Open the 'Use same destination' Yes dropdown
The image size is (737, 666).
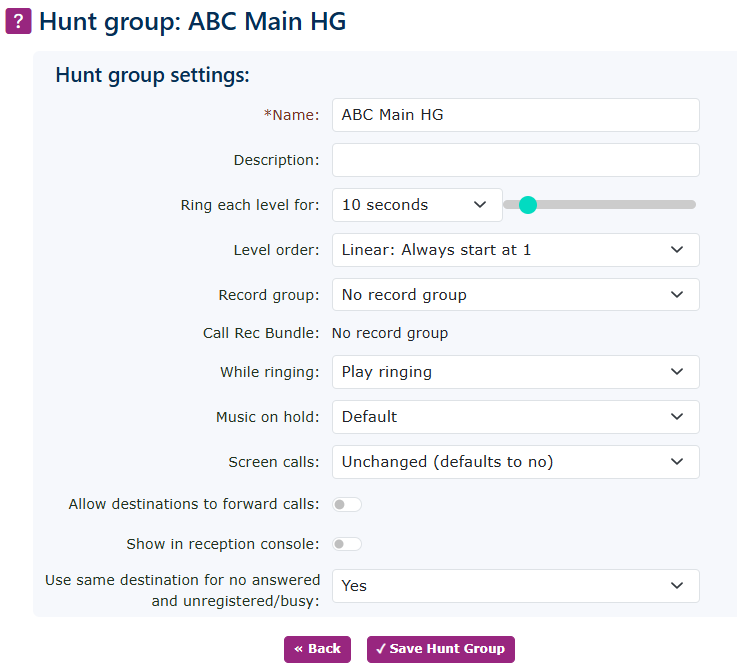tap(515, 586)
